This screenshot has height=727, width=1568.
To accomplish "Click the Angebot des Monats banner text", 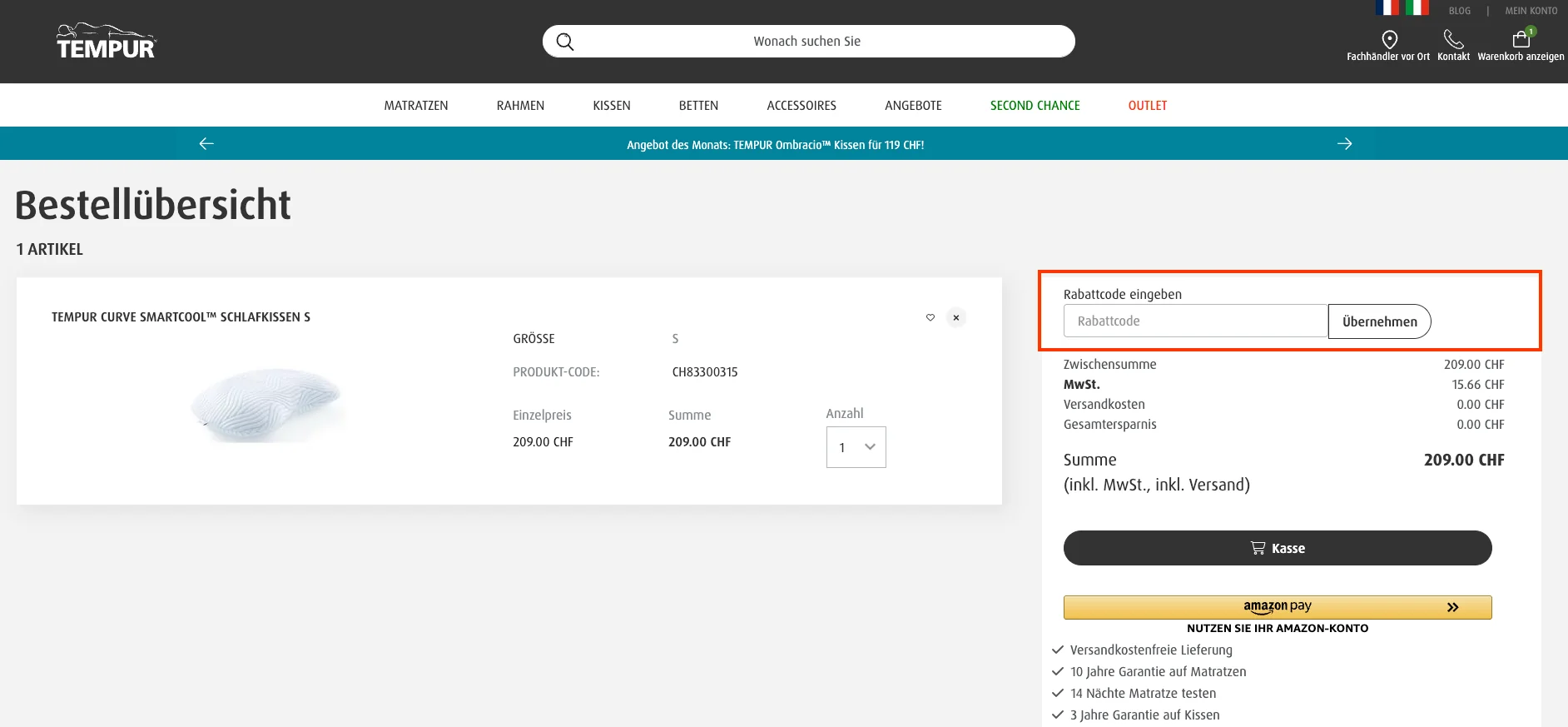I will [775, 145].
